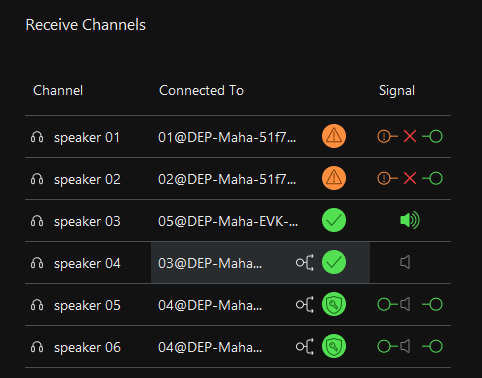
Task: Click the green checkmark status for speaker 03
Action: (334, 220)
